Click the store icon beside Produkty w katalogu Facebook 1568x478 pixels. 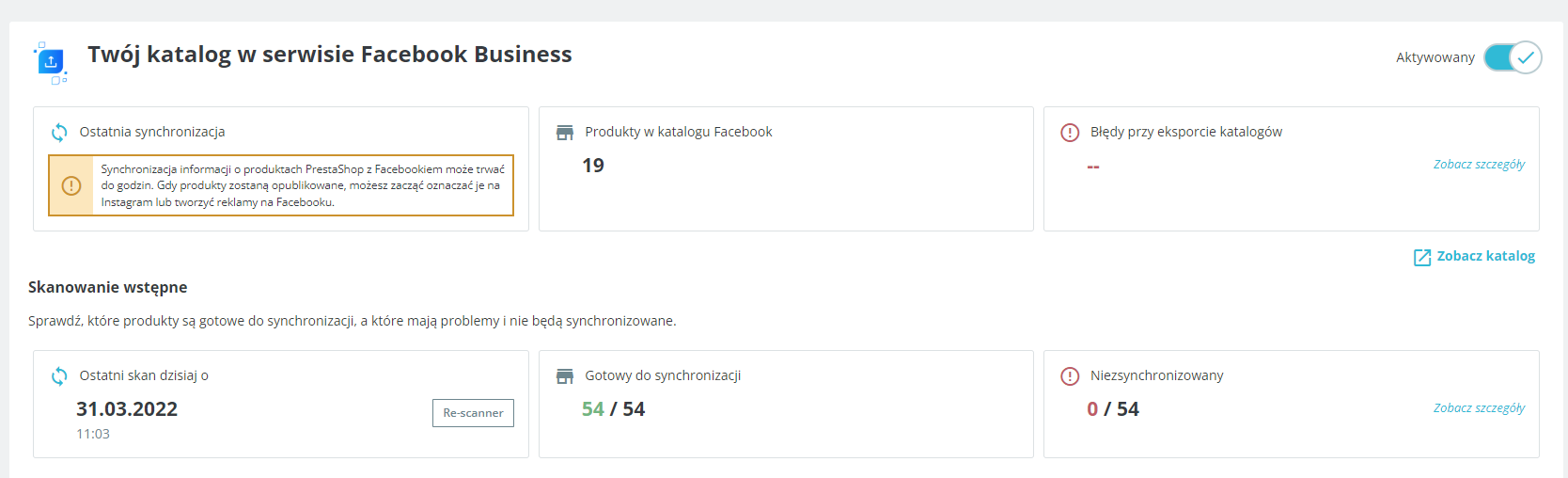565,132
